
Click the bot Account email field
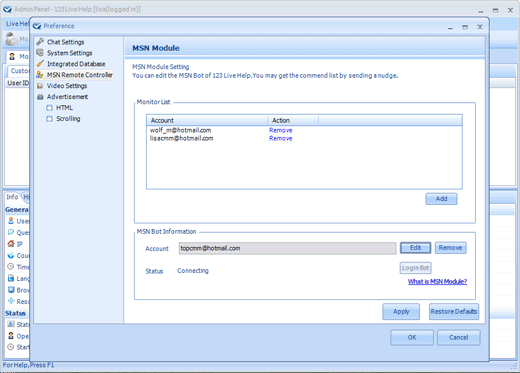click(x=287, y=248)
